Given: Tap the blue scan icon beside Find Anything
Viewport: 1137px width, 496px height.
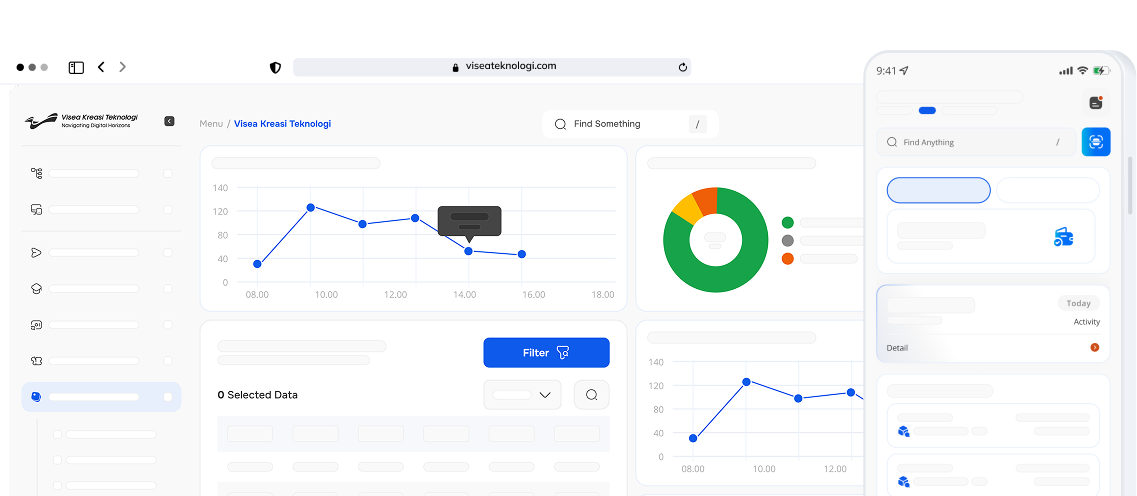Looking at the screenshot, I should tap(1096, 142).
